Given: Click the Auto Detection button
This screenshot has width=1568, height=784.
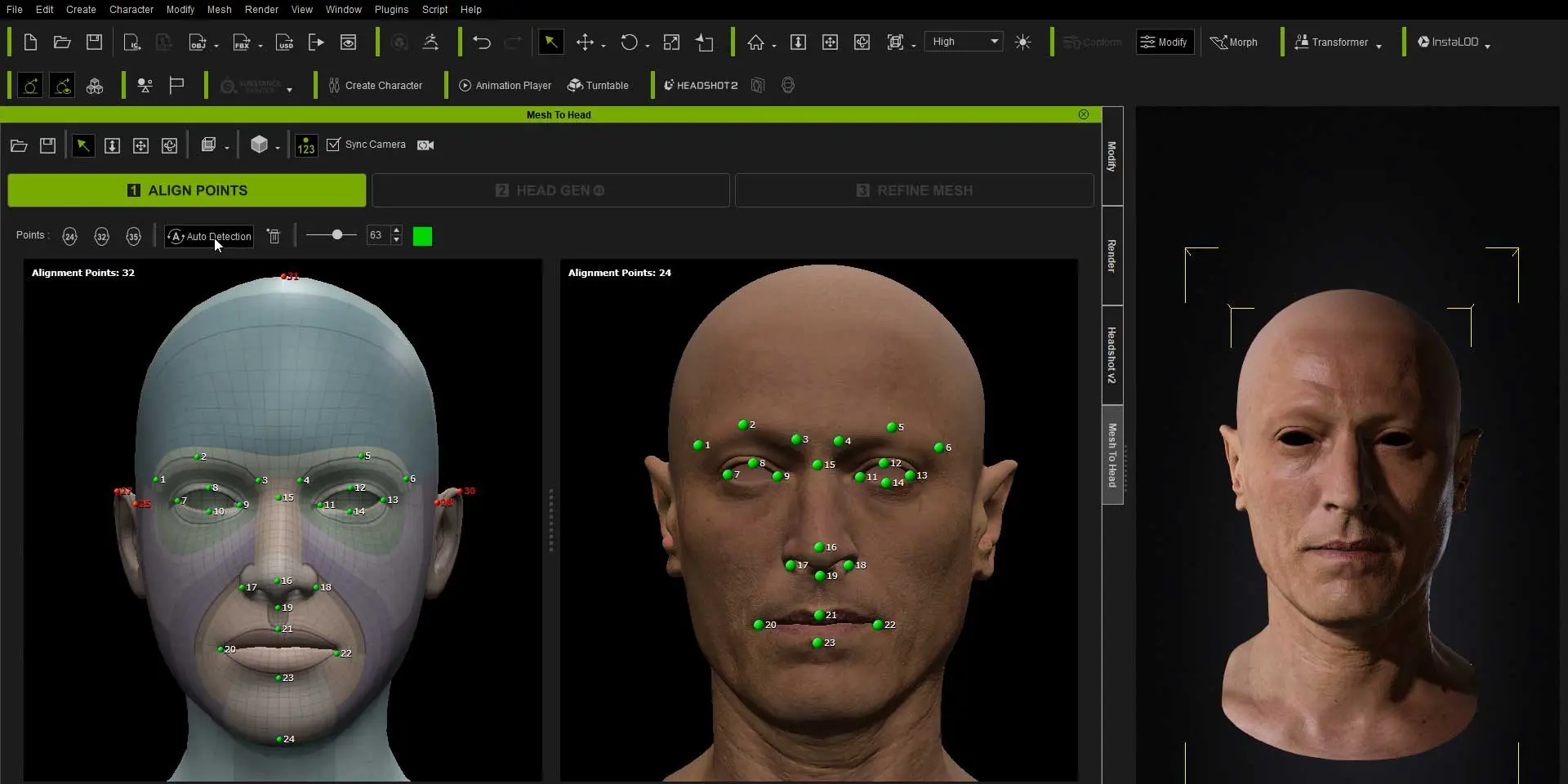Looking at the screenshot, I should (x=209, y=237).
